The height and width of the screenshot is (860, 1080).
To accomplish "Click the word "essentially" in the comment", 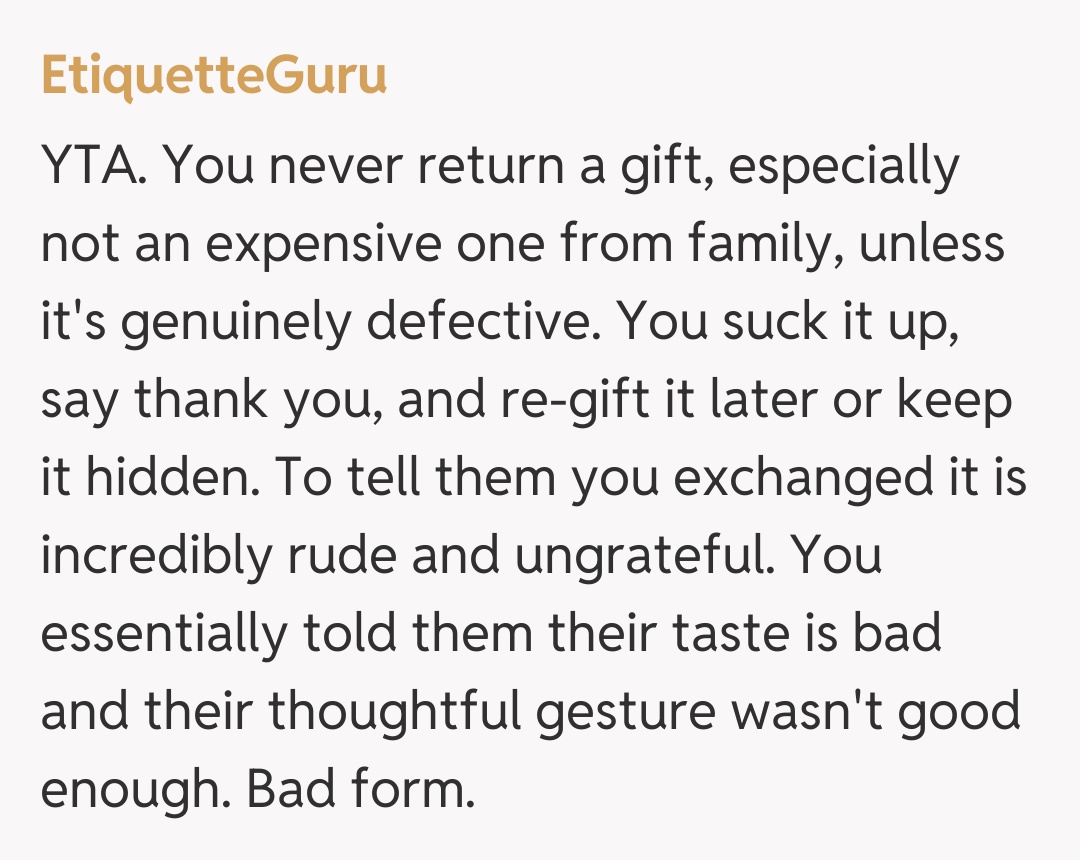I will 163,632.
